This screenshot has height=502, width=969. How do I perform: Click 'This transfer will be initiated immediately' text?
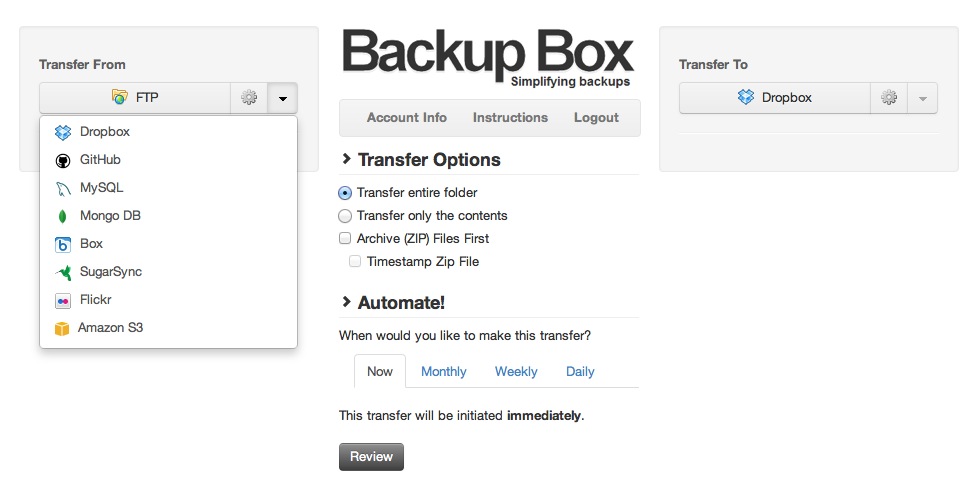point(462,415)
